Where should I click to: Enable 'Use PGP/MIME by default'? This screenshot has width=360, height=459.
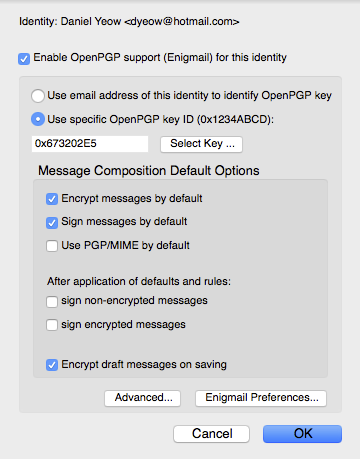pyautogui.click(x=52, y=246)
